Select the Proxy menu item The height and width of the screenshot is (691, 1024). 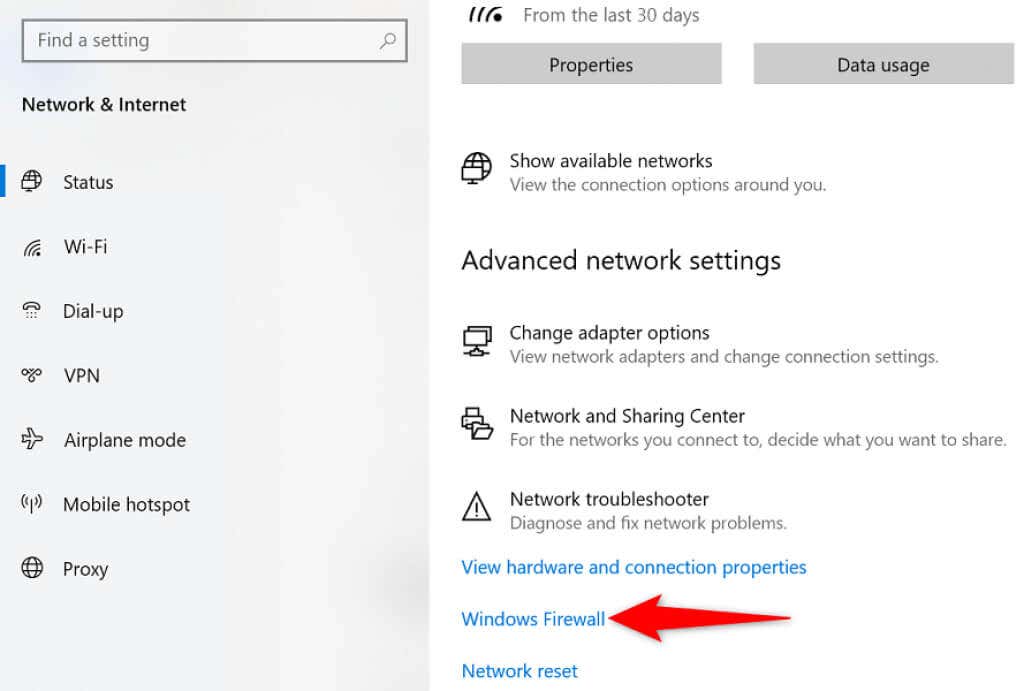(85, 569)
